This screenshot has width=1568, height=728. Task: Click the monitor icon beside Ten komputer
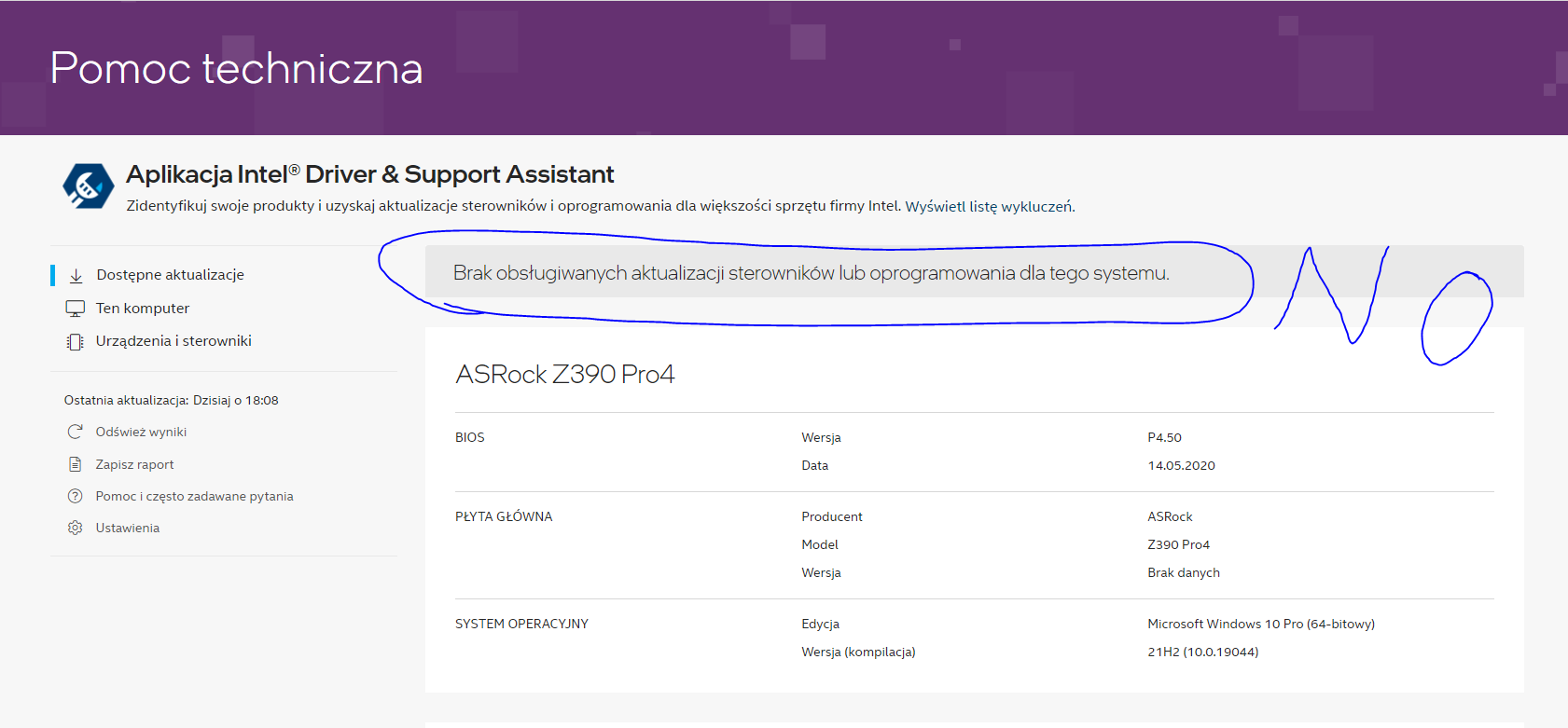76,309
